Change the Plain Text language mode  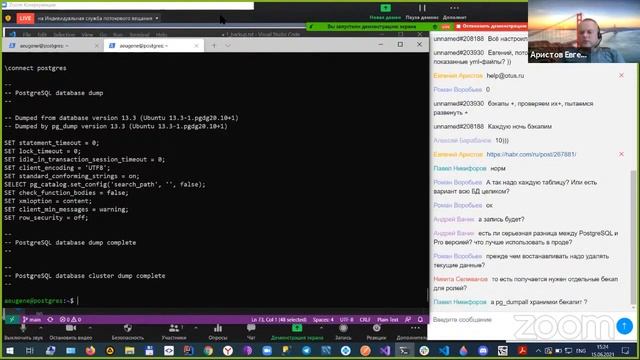pos(387,320)
